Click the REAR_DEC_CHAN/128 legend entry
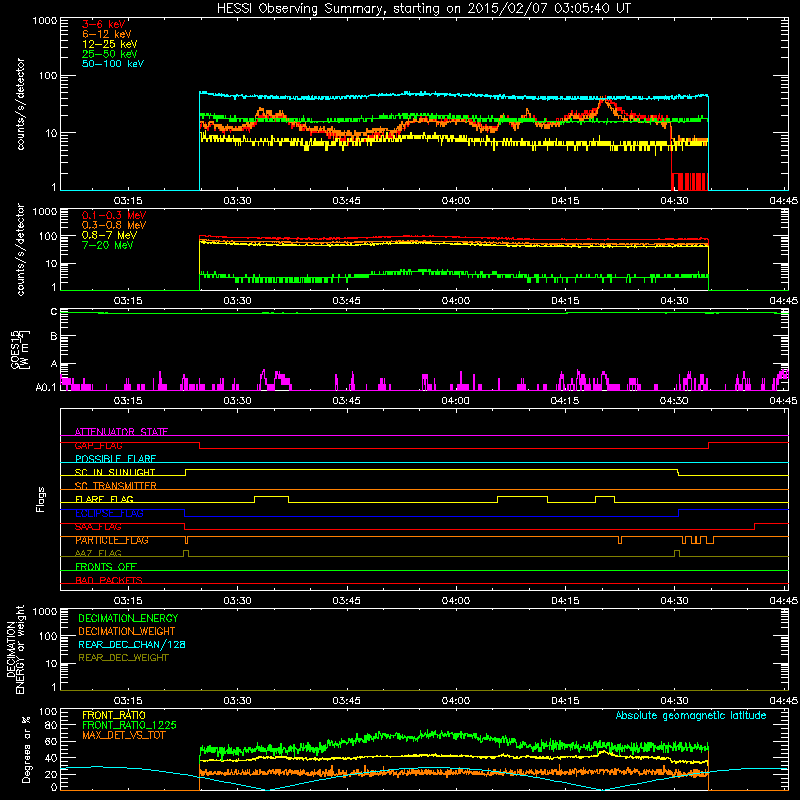 click(x=132, y=644)
